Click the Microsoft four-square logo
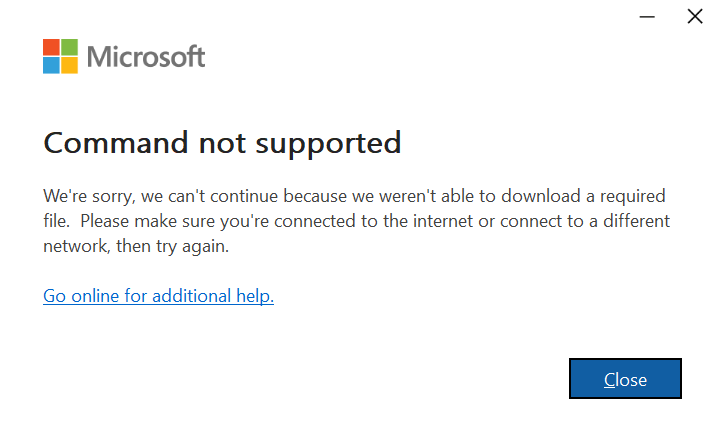Image resolution: width=720 pixels, height=422 pixels. pyautogui.click(x=60, y=56)
